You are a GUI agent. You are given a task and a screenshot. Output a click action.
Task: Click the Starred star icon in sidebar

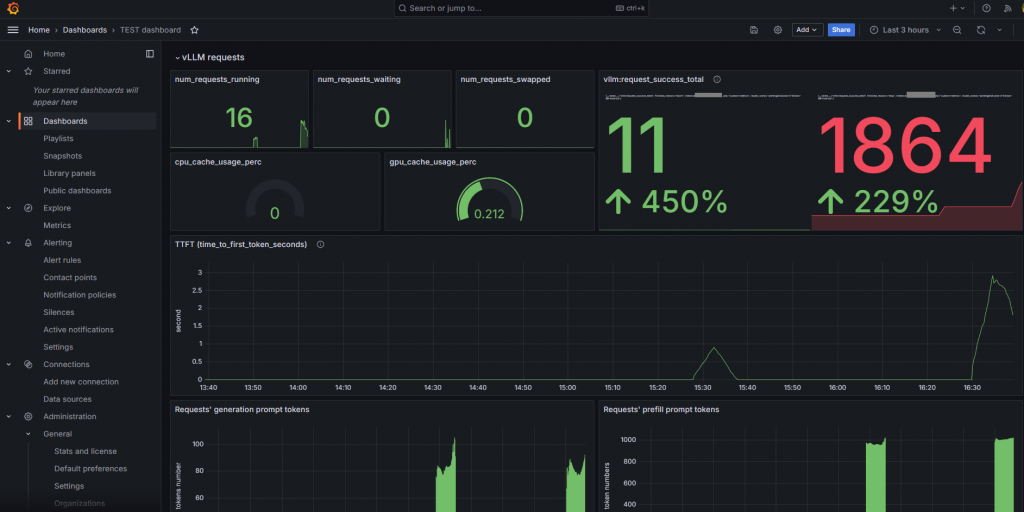(28, 71)
